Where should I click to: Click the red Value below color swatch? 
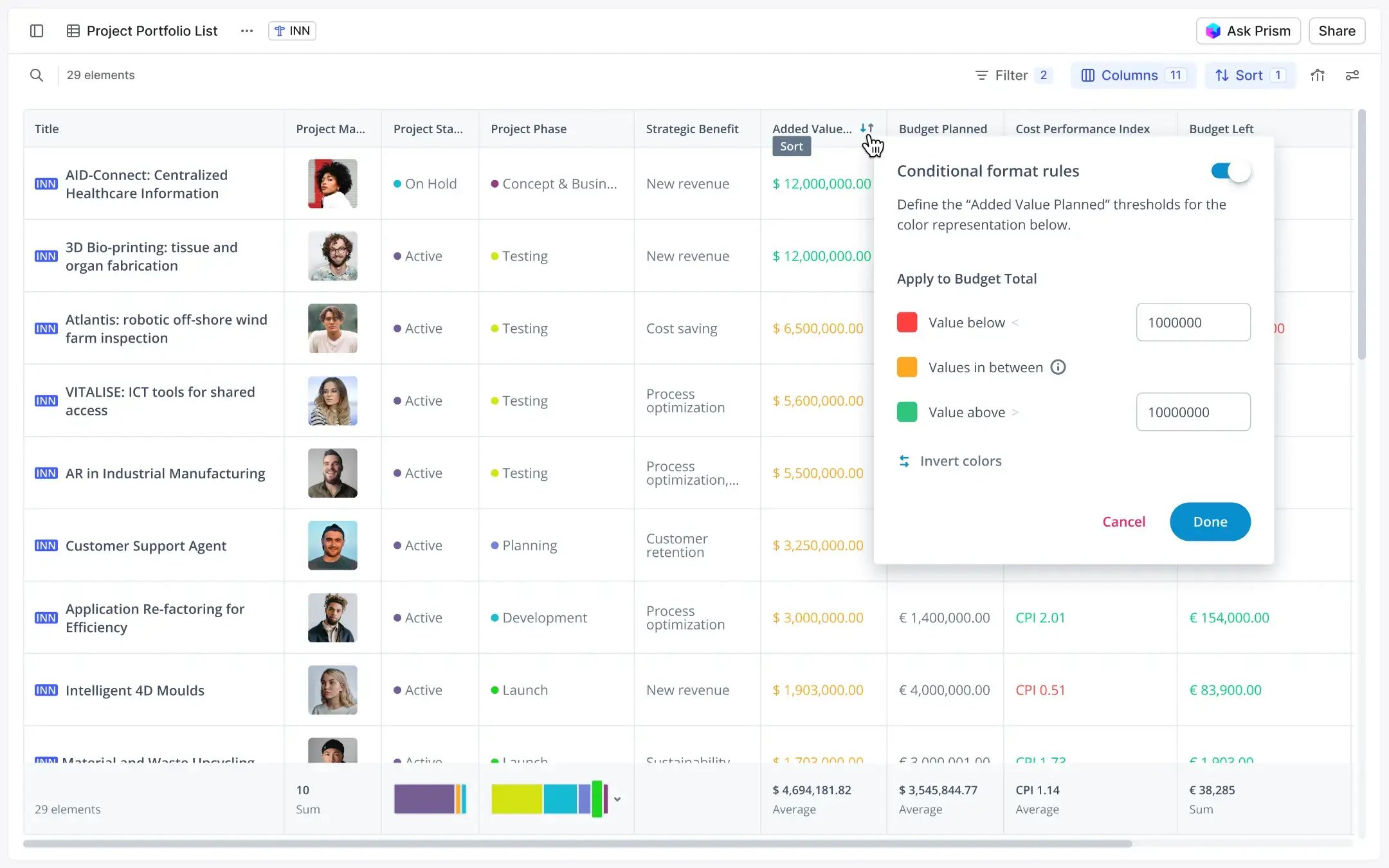907,322
